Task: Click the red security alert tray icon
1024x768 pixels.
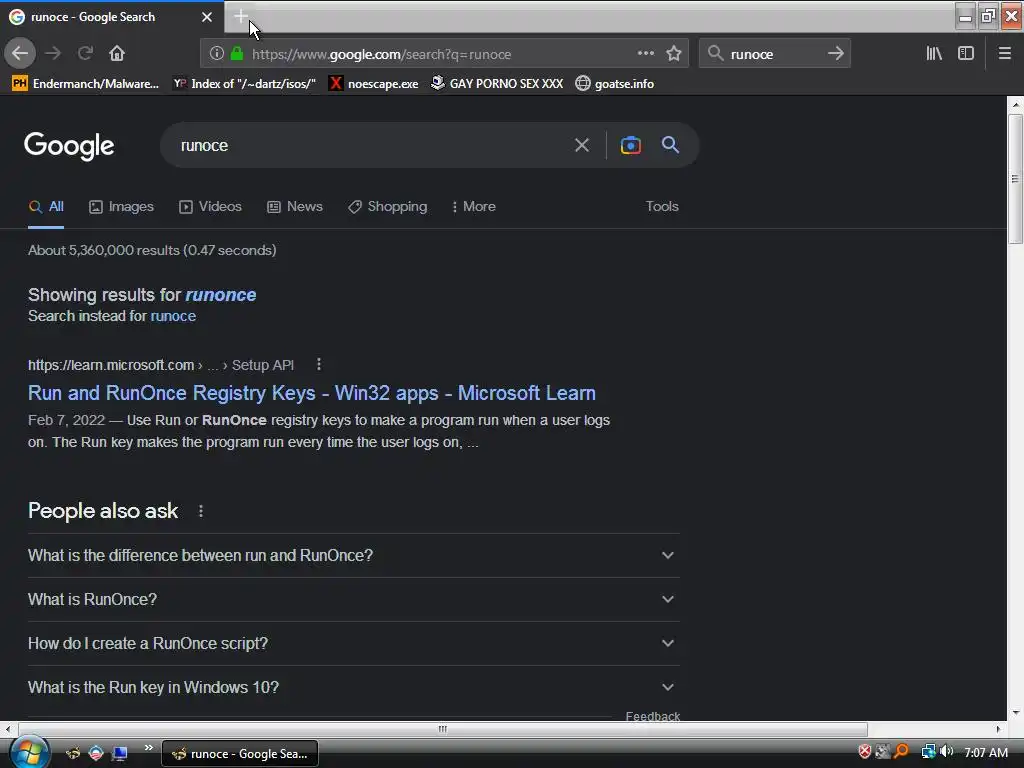Action: pyautogui.click(x=864, y=752)
